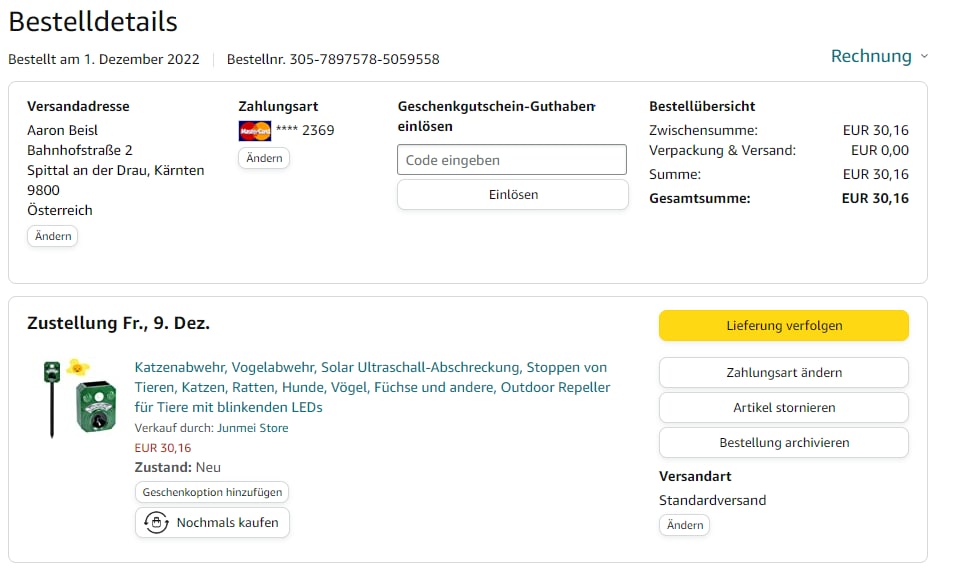The height and width of the screenshot is (585, 957).
Task: Click the chevron next to Rechnung
Action: click(924, 56)
